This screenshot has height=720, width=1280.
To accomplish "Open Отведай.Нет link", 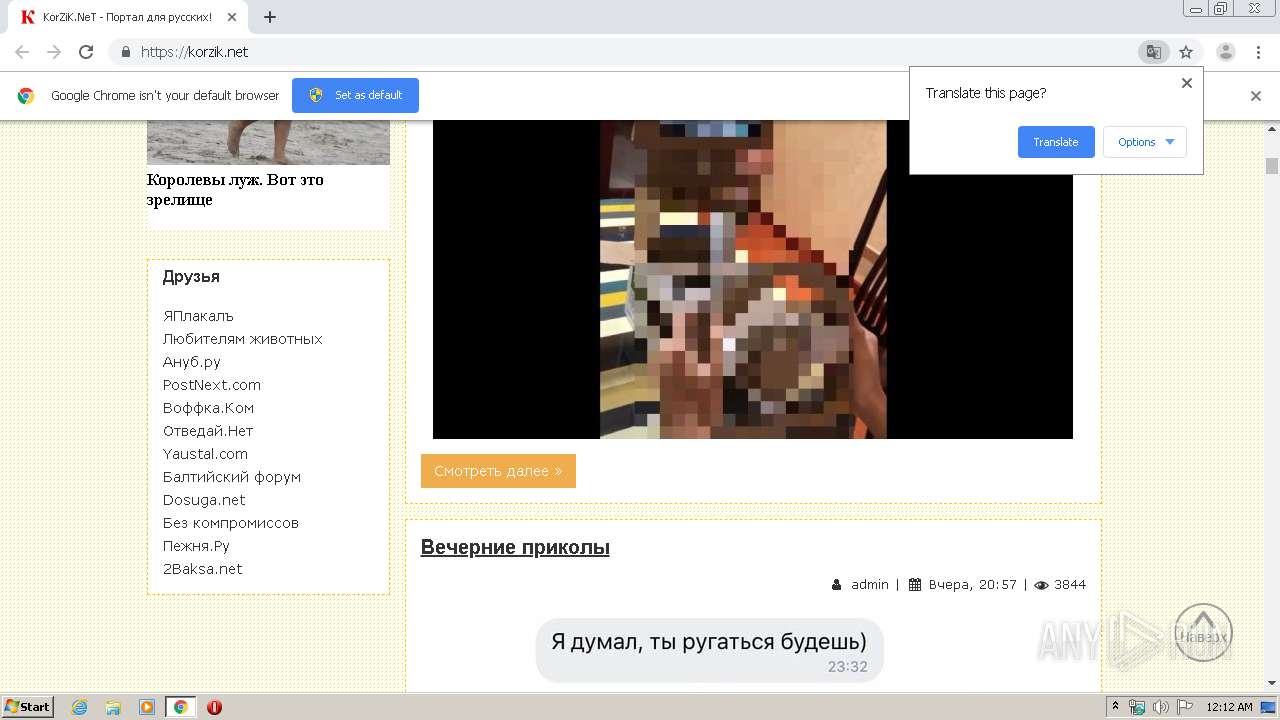I will pyautogui.click(x=208, y=431).
